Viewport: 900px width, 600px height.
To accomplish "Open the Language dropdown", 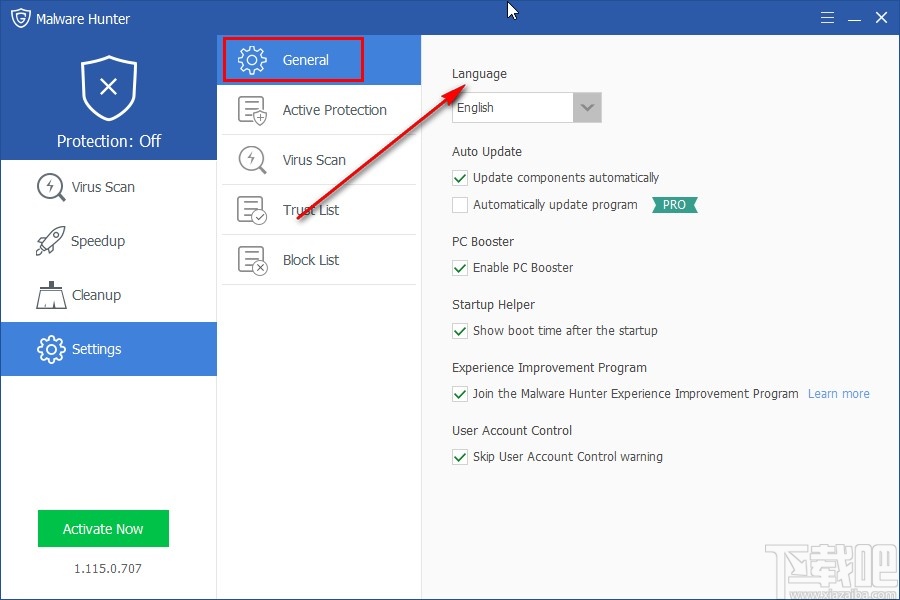I will tap(587, 107).
